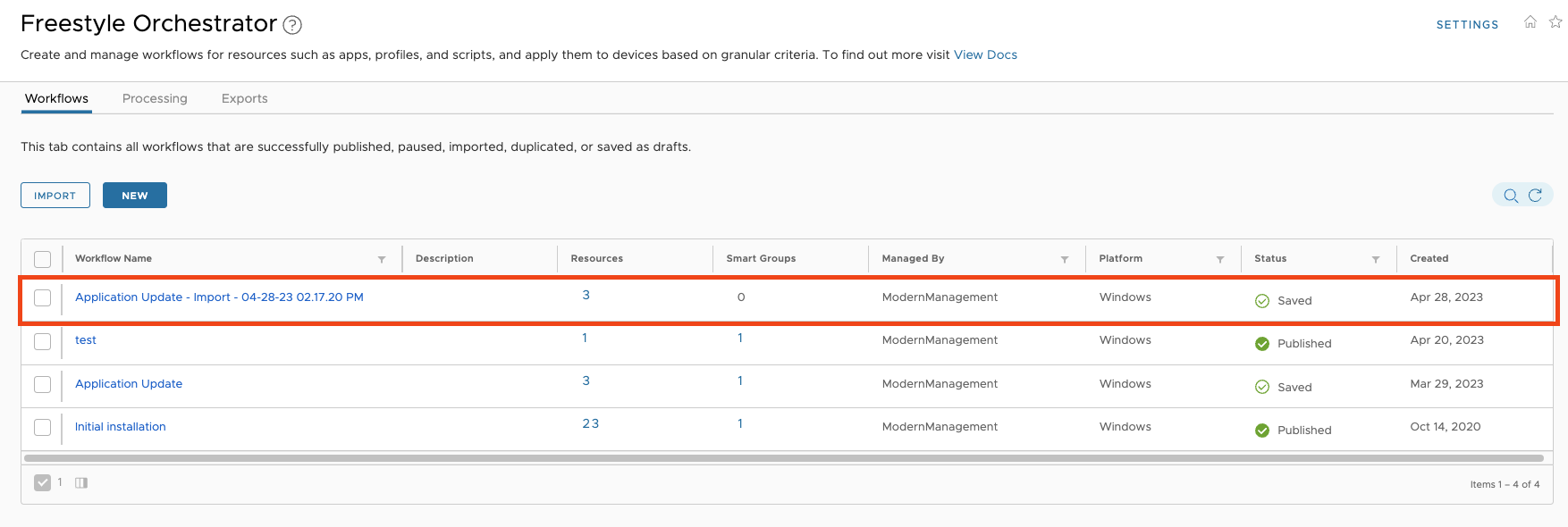
Task: Refresh the workflow list
Action: tap(1535, 196)
